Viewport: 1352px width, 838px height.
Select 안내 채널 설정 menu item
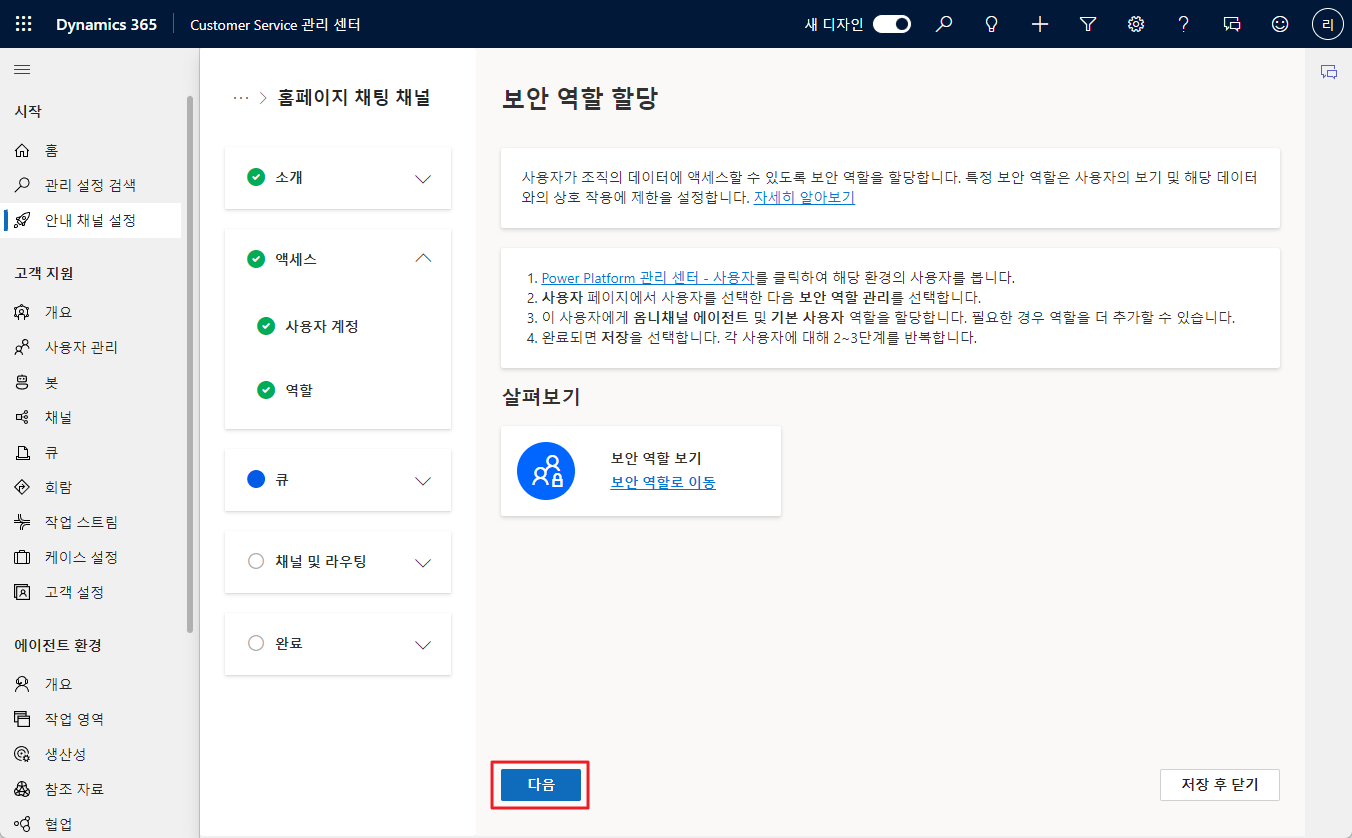pos(91,220)
